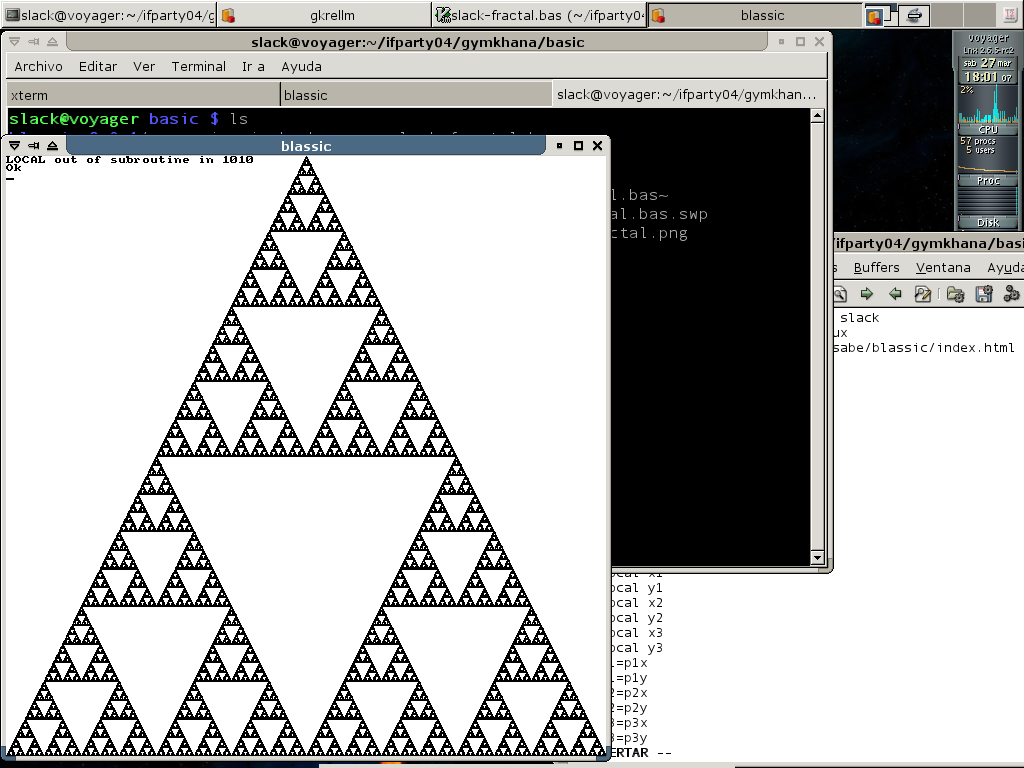This screenshot has height=768, width=1024.
Task: Open the Buffers menu in gvim
Action: (876, 267)
